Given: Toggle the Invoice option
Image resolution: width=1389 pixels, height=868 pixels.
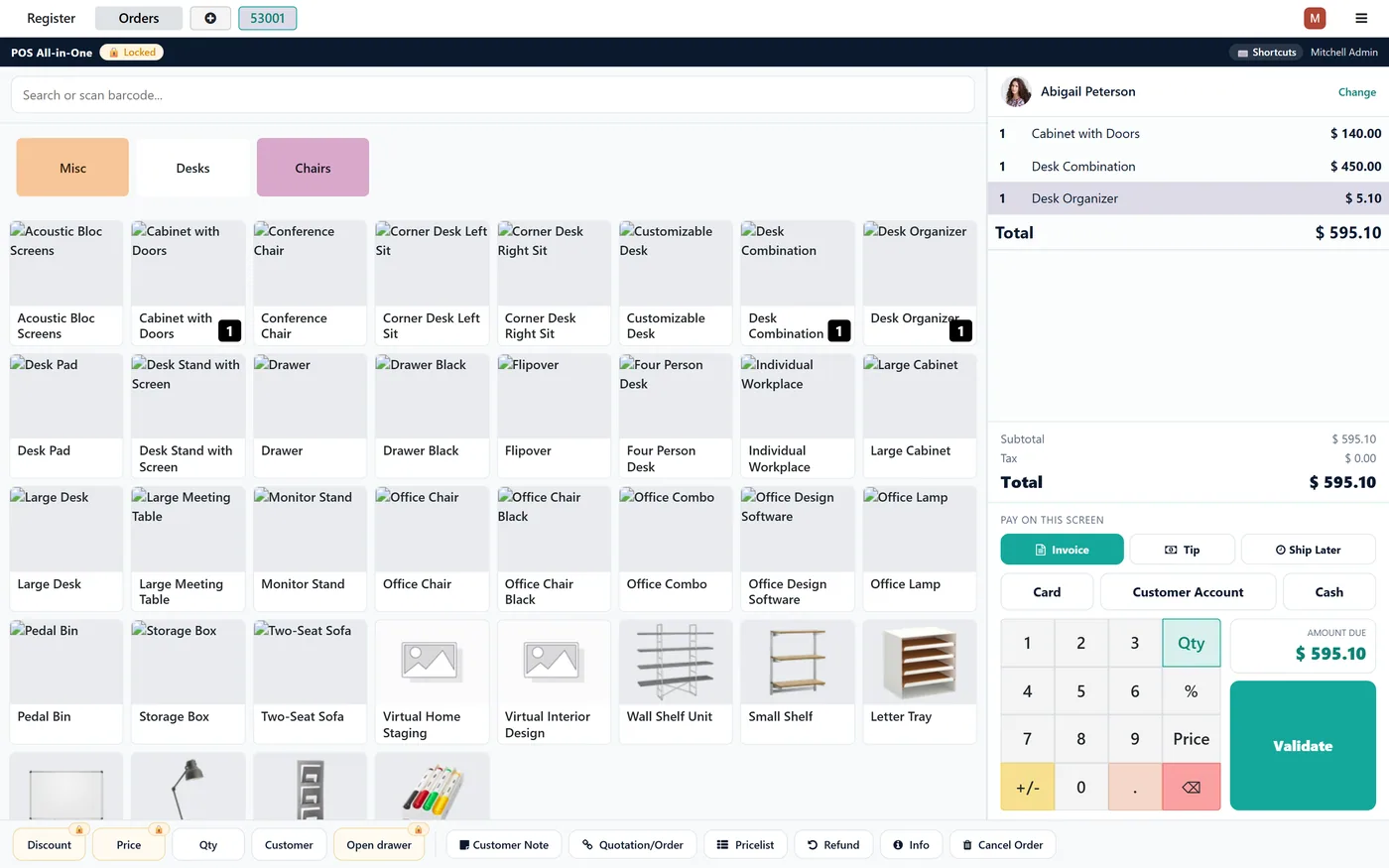Looking at the screenshot, I should pos(1062,550).
